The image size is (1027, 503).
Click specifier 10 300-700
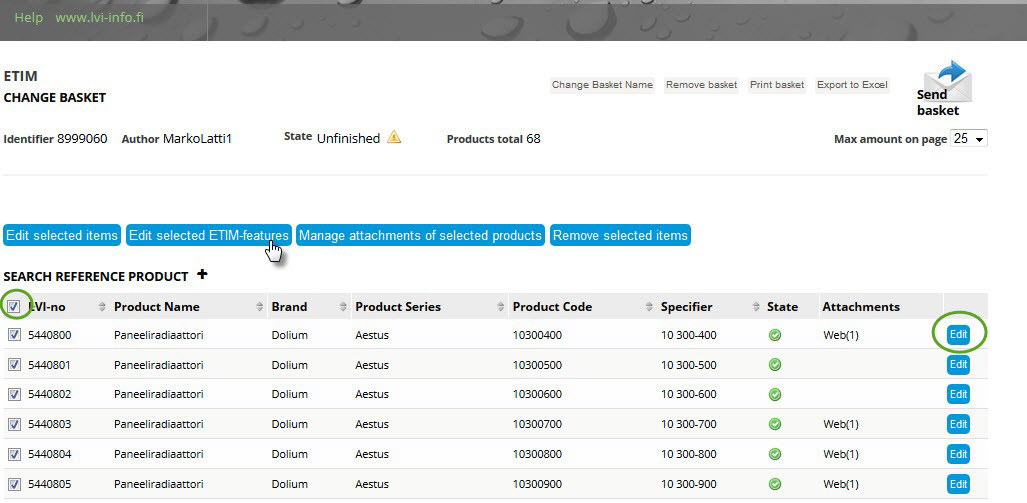[688, 424]
